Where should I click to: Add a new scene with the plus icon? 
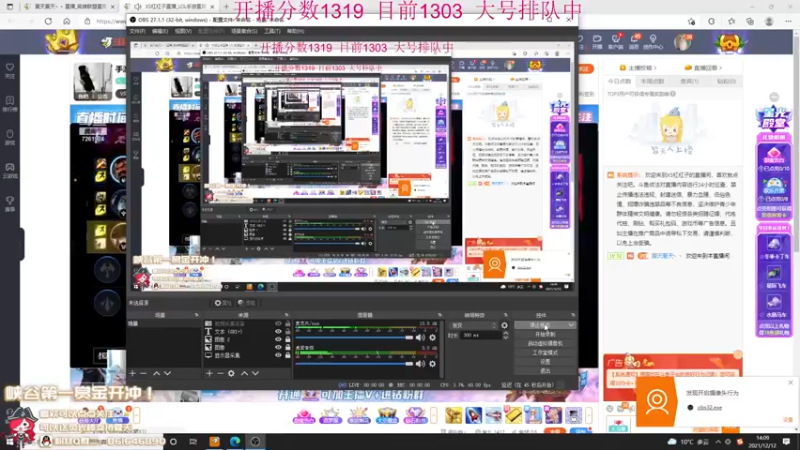coord(133,373)
